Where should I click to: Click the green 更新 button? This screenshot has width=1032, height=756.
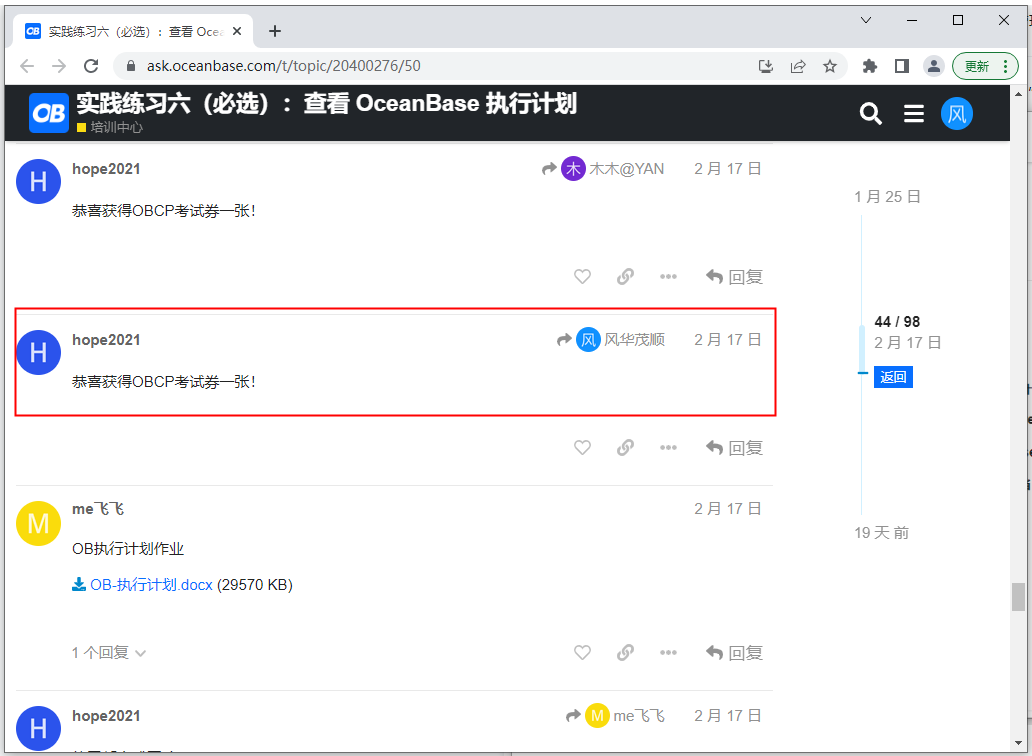click(985, 66)
